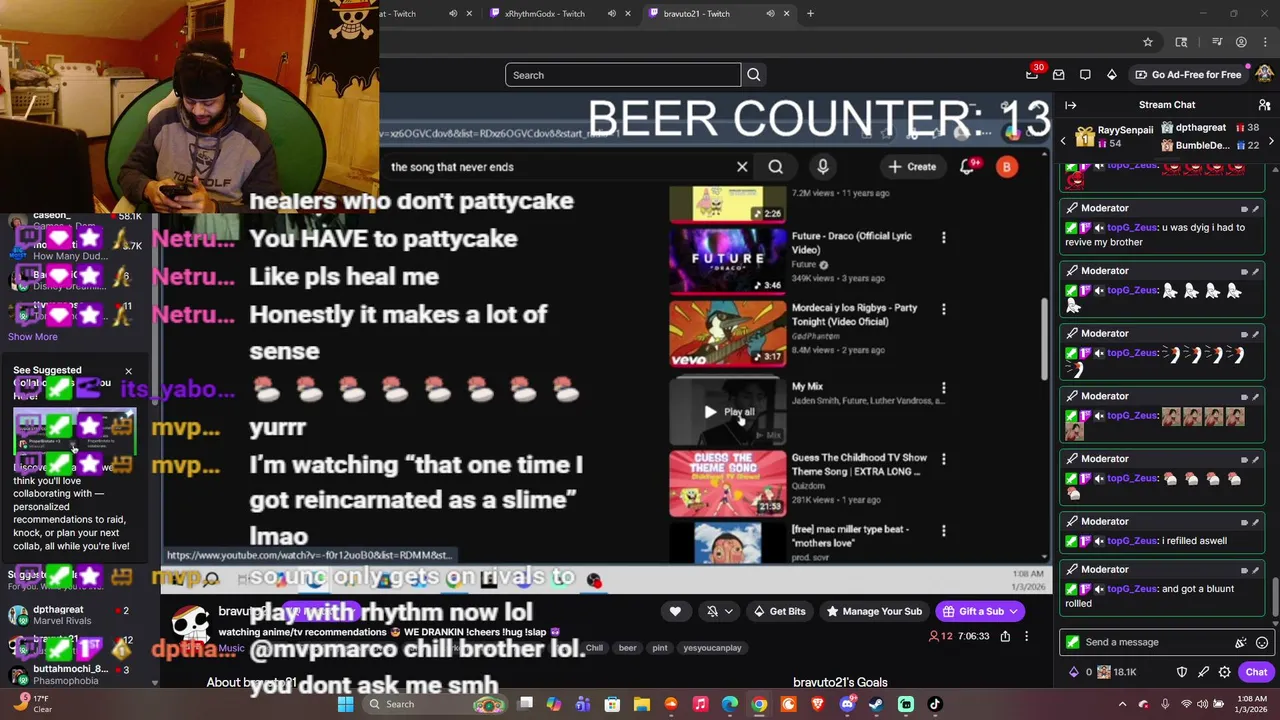Show hidden system tray icons chevron
The height and width of the screenshot is (720, 1280).
[x=1122, y=704]
